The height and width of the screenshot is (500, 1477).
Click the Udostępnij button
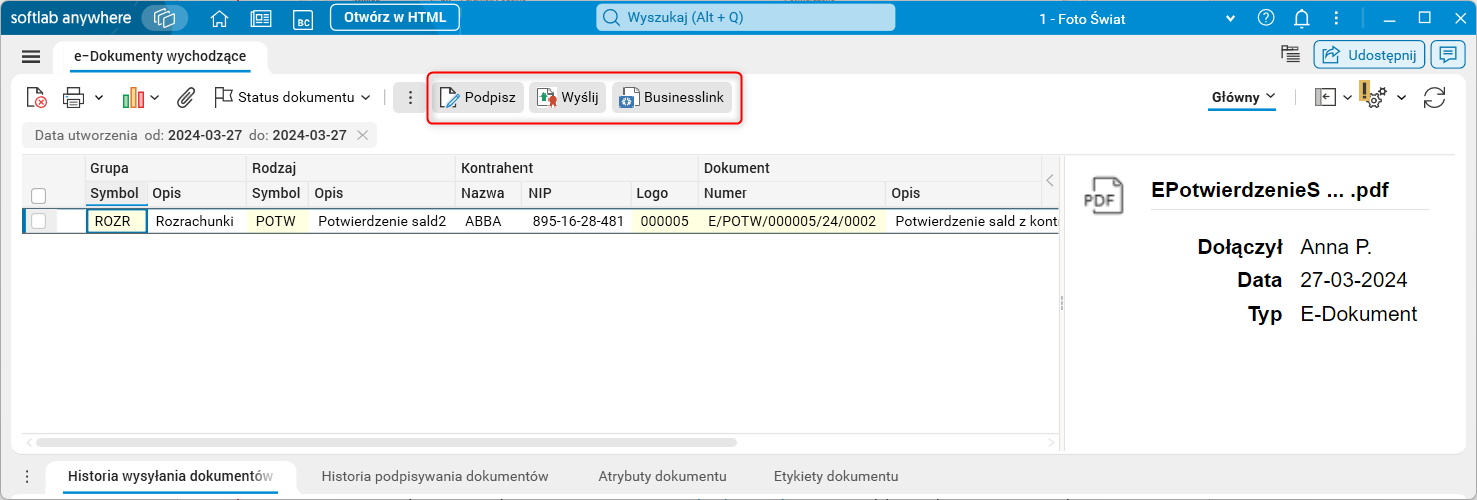[1369, 55]
